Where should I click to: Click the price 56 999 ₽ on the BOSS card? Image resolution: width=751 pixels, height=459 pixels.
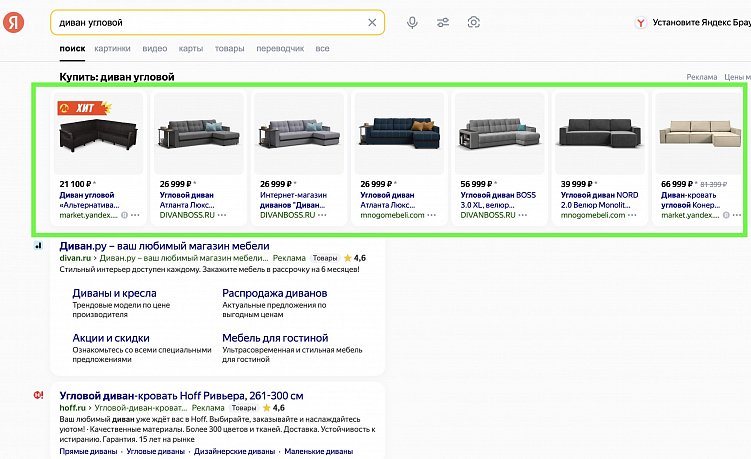[476, 184]
